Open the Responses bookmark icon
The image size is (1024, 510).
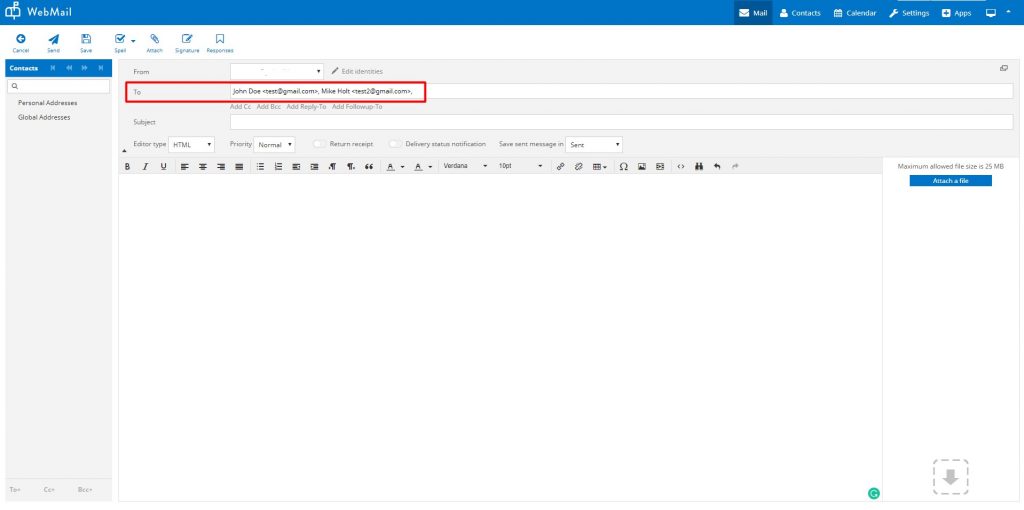[x=220, y=39]
